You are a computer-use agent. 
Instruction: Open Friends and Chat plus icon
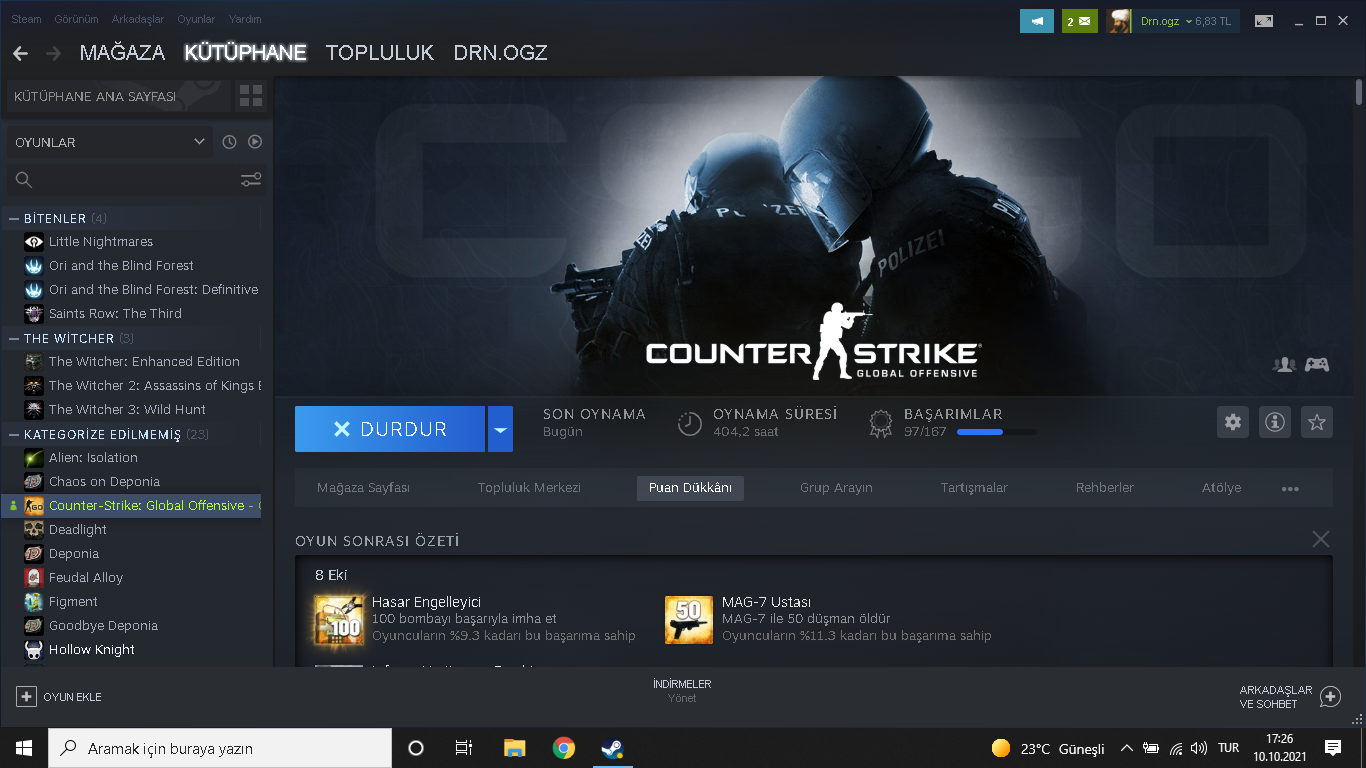pyautogui.click(x=1330, y=697)
